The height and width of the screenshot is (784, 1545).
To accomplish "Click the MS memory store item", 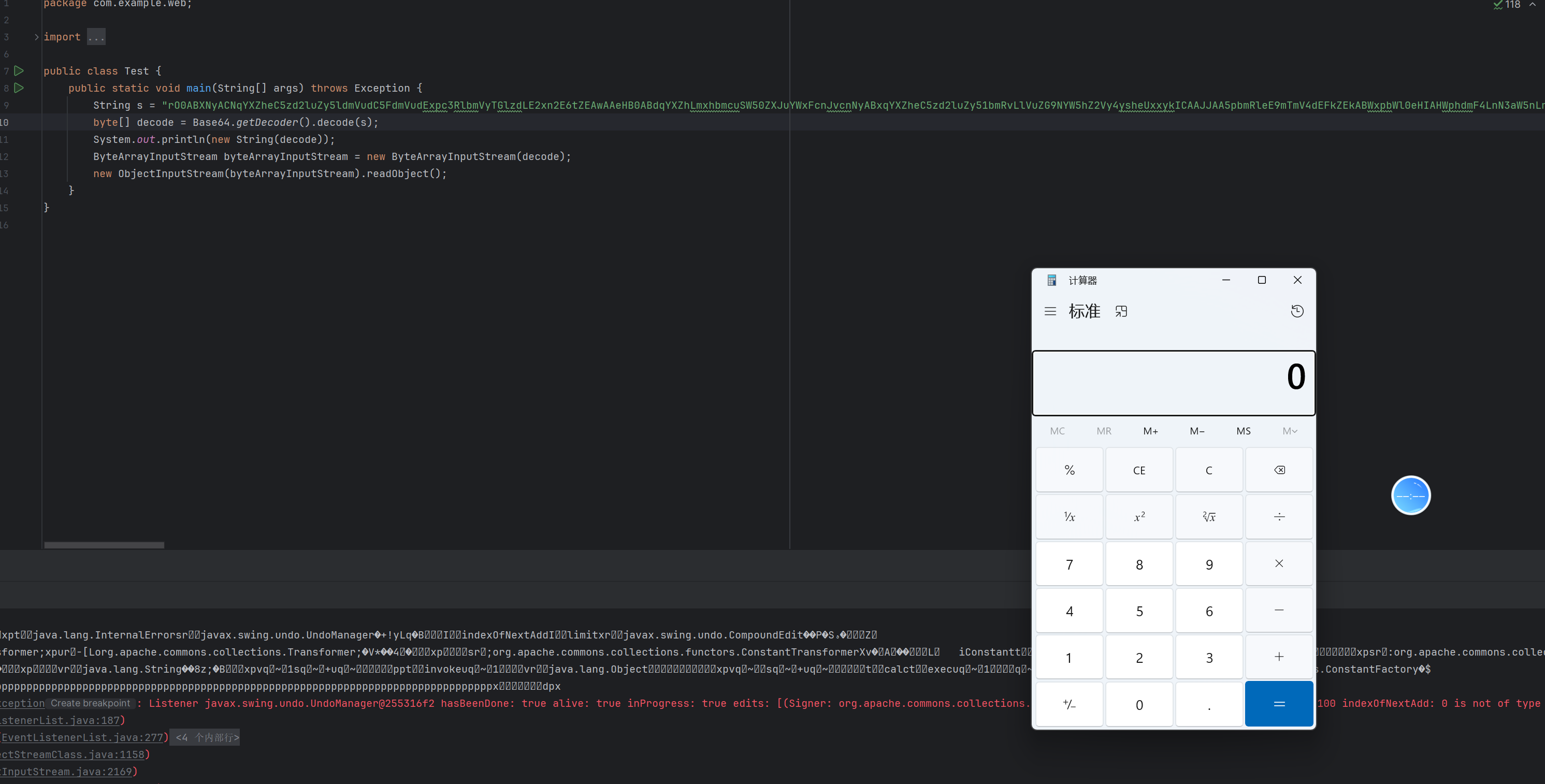I will point(1244,431).
